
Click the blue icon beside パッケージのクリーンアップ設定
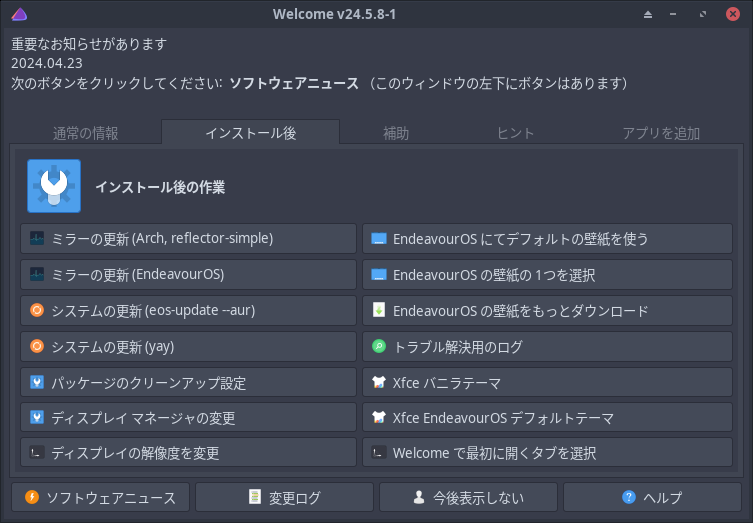pos(37,382)
